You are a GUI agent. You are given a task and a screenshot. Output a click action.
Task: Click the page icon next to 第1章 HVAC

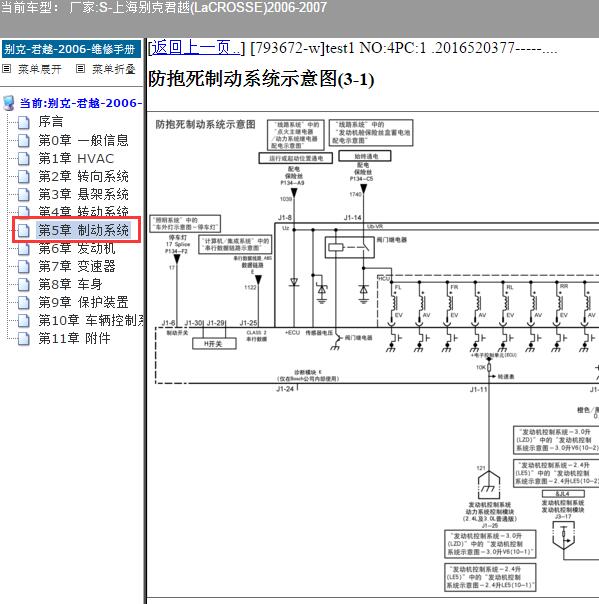(24, 159)
